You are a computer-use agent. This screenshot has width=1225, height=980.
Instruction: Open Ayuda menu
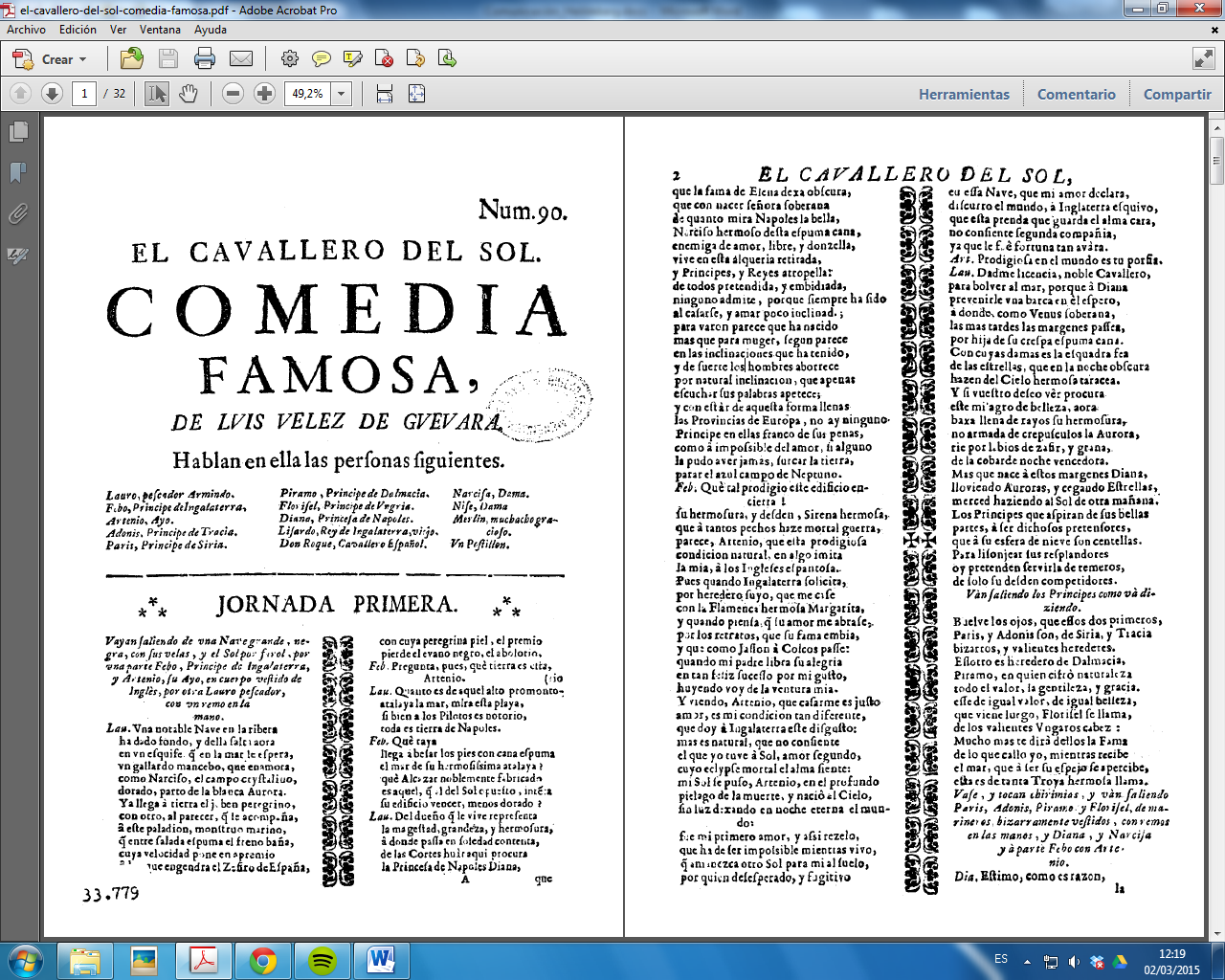pos(211,30)
